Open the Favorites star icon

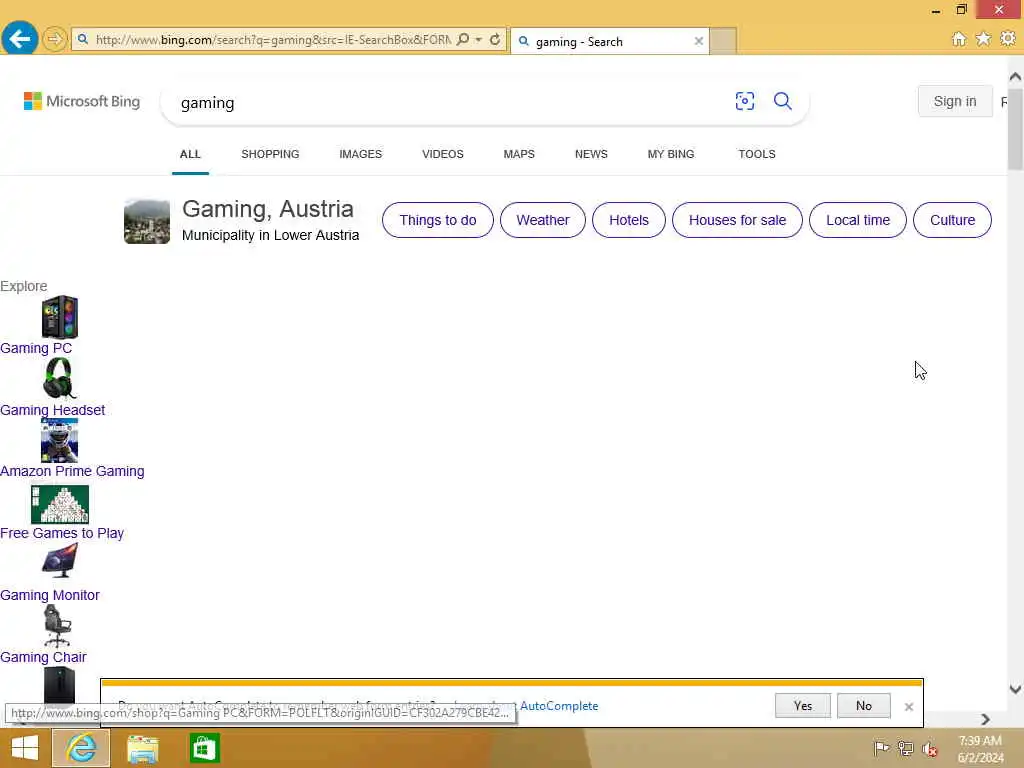[983, 39]
